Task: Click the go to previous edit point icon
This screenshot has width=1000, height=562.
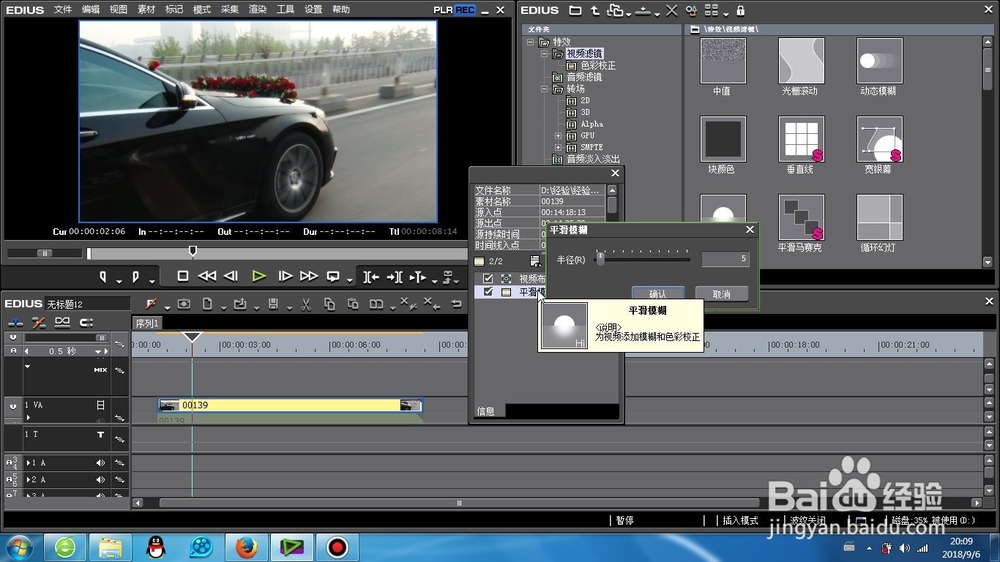Action: (371, 276)
